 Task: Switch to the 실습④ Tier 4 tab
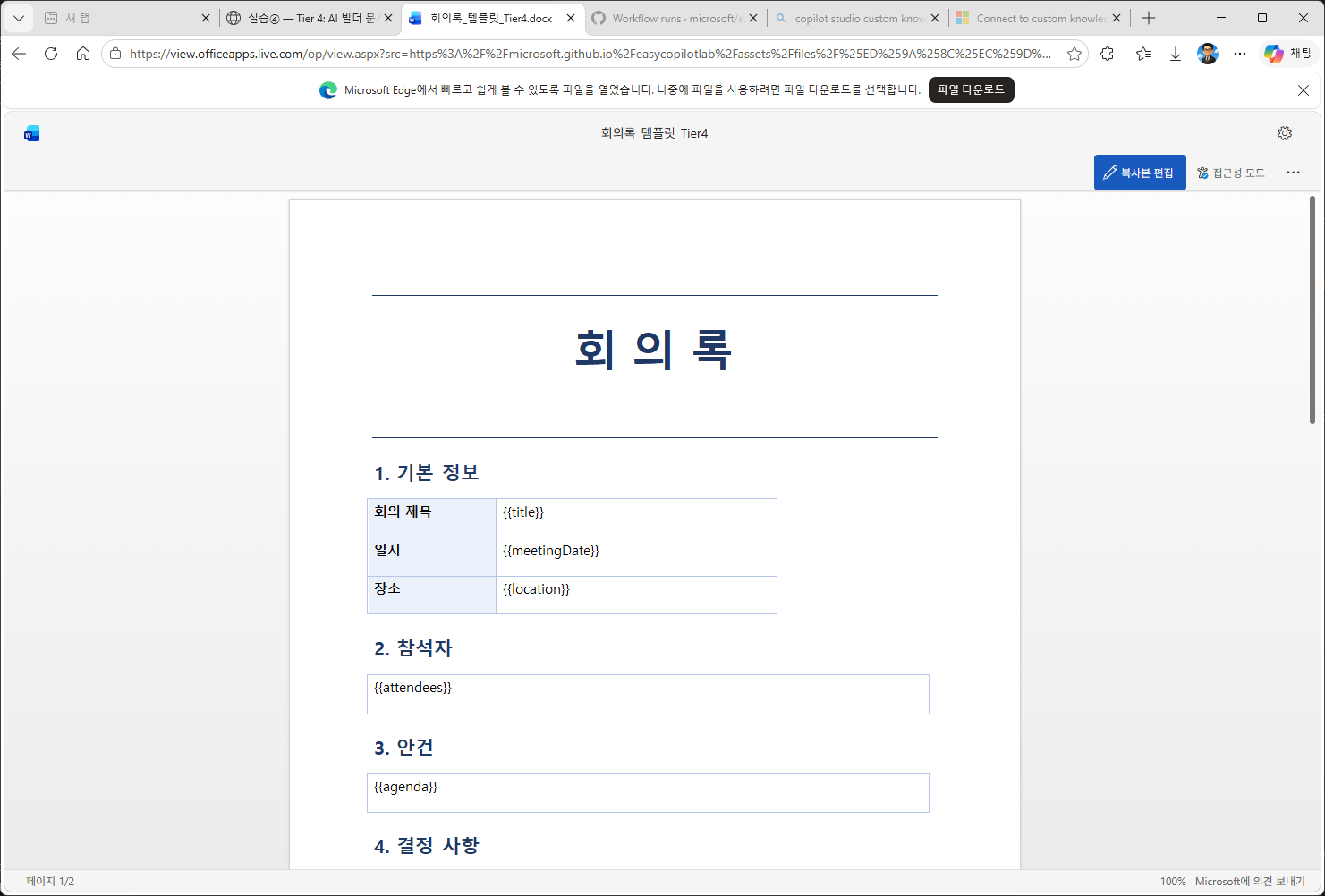point(309,18)
